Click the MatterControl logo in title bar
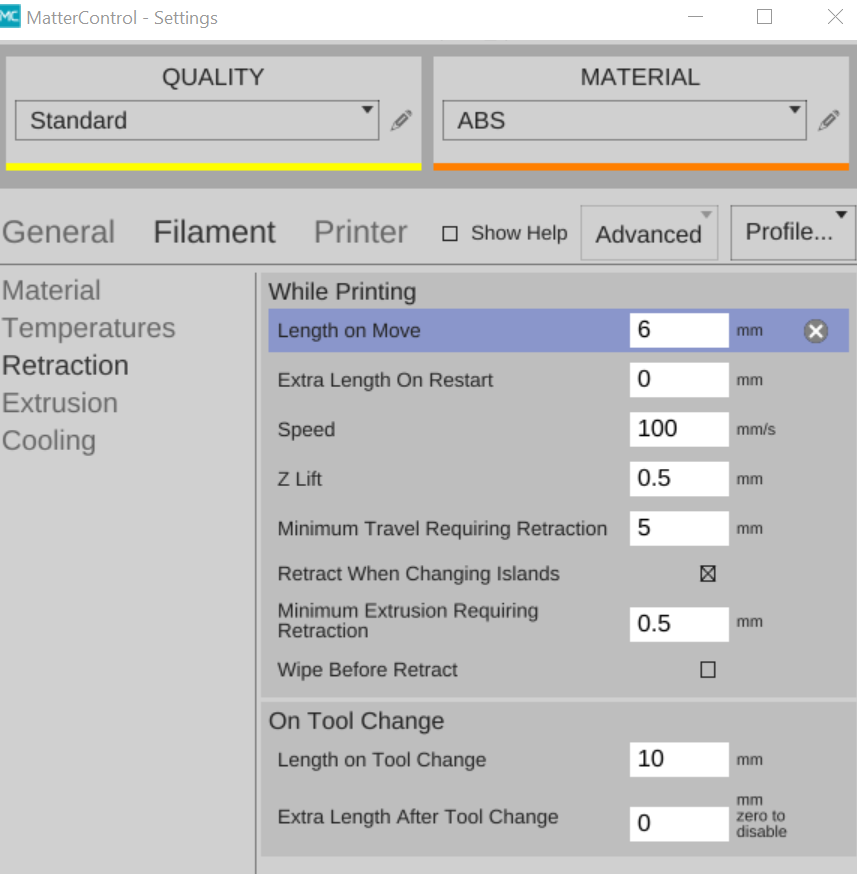This screenshot has width=857, height=874. point(10,17)
